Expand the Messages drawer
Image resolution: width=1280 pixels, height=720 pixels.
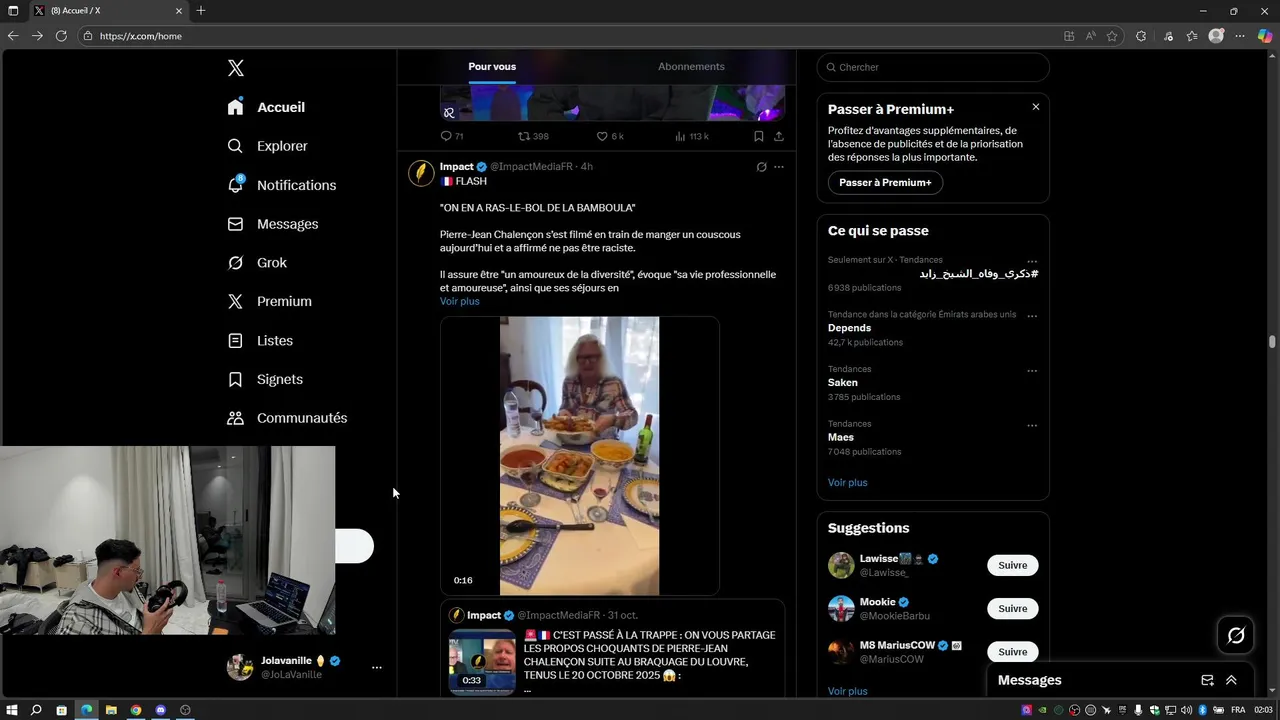1231,680
